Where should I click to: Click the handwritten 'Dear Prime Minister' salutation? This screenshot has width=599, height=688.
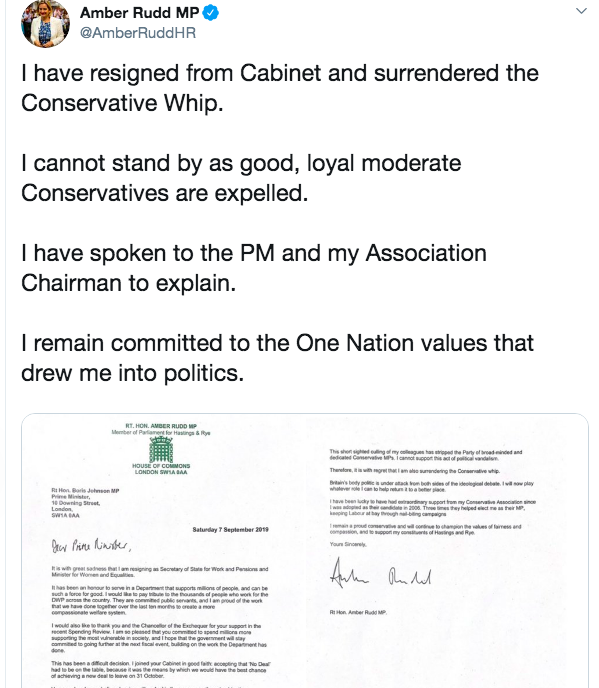coord(91,545)
